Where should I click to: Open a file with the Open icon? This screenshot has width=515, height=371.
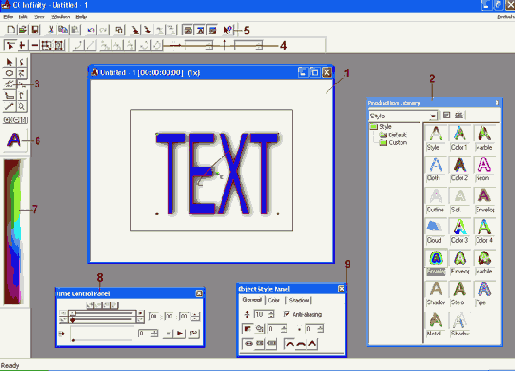(x=23, y=30)
